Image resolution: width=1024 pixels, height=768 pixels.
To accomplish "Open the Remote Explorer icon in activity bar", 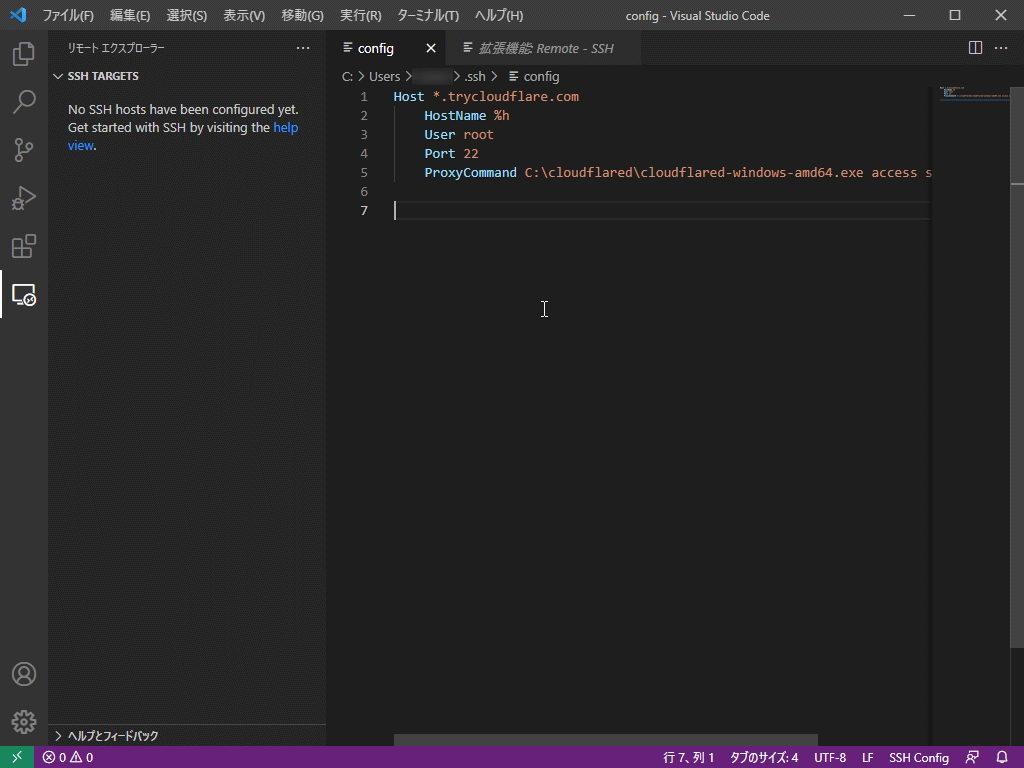I will tap(24, 295).
